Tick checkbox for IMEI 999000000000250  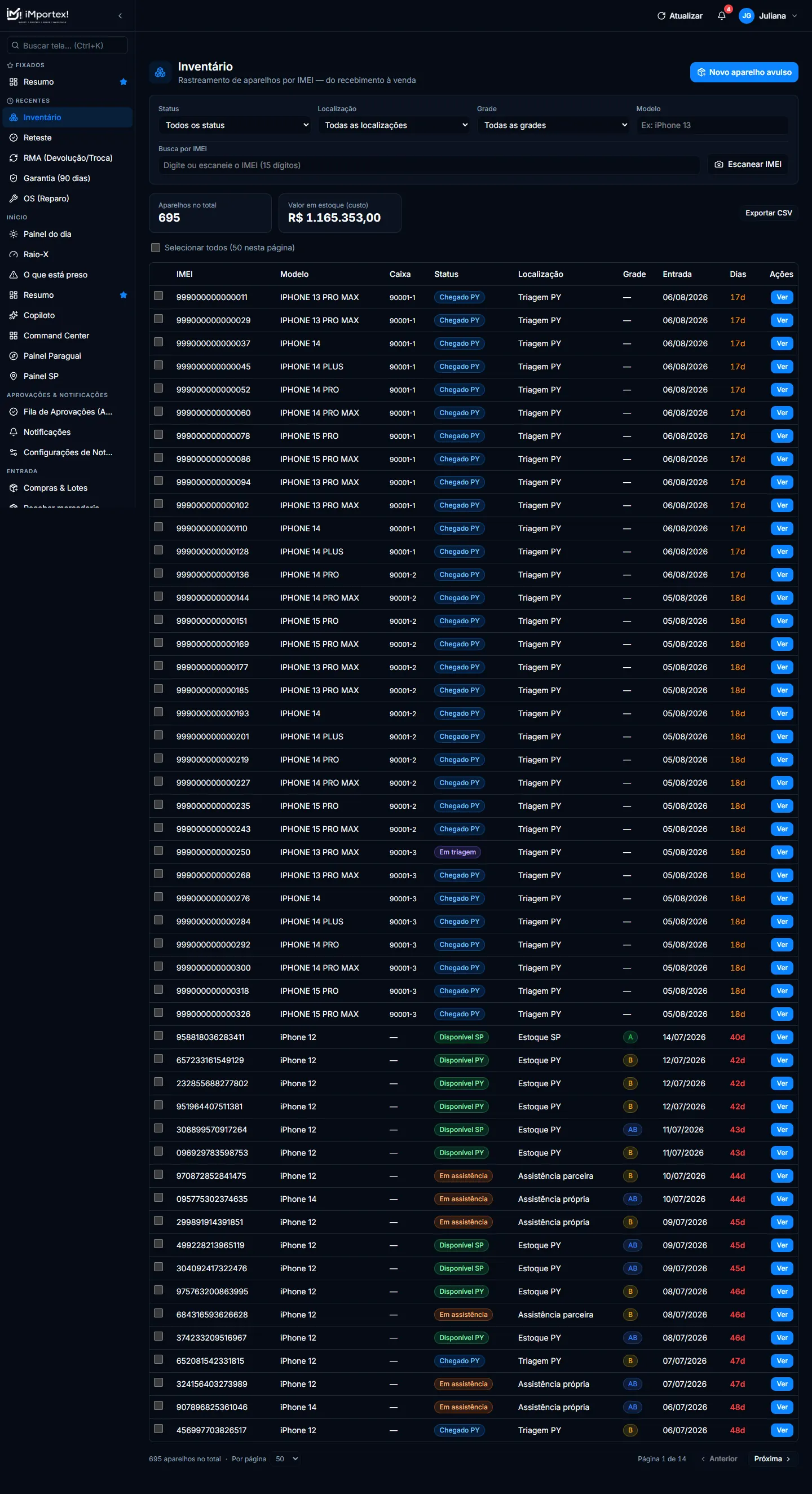click(x=158, y=851)
